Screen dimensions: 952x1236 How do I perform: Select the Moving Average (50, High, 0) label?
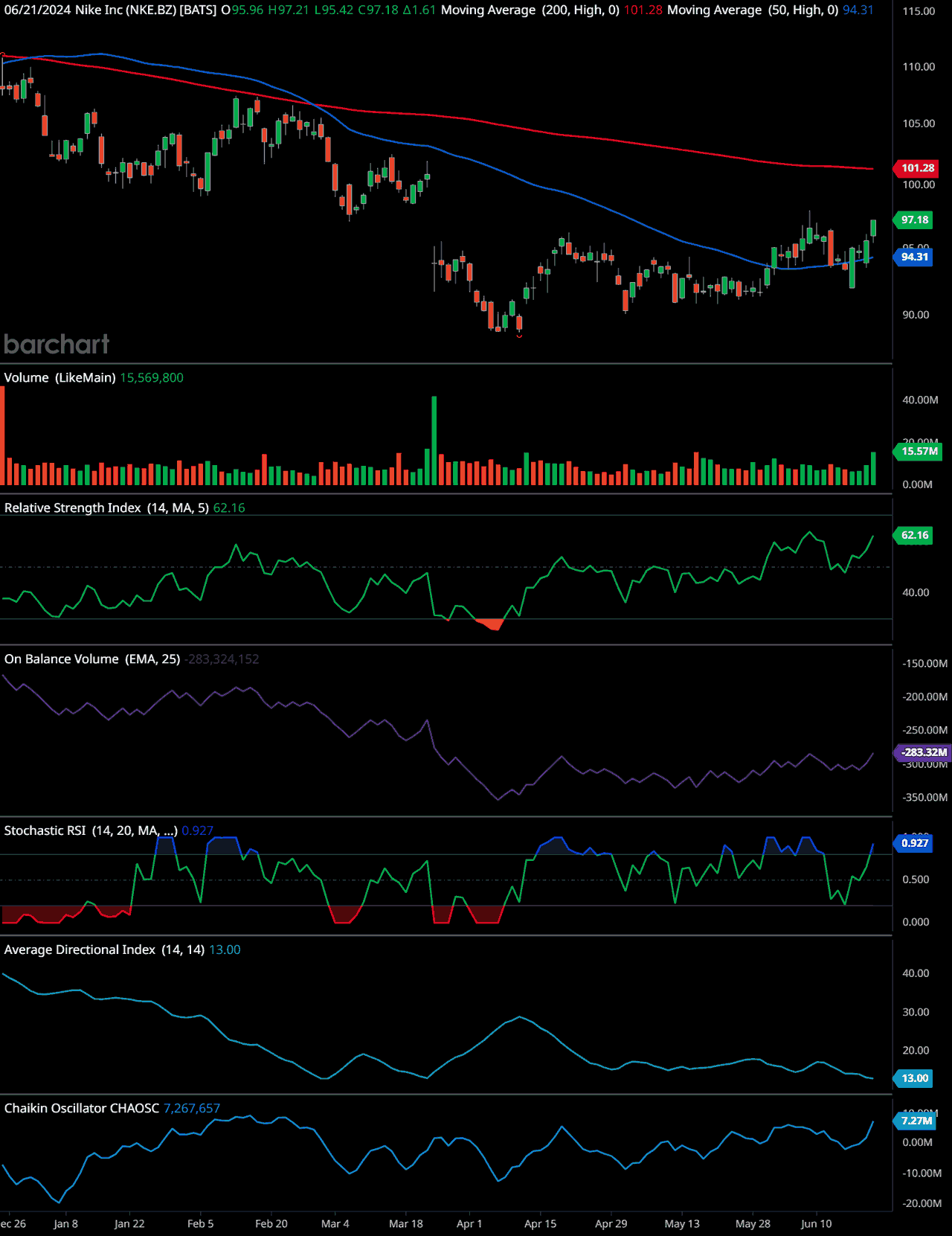(753, 10)
